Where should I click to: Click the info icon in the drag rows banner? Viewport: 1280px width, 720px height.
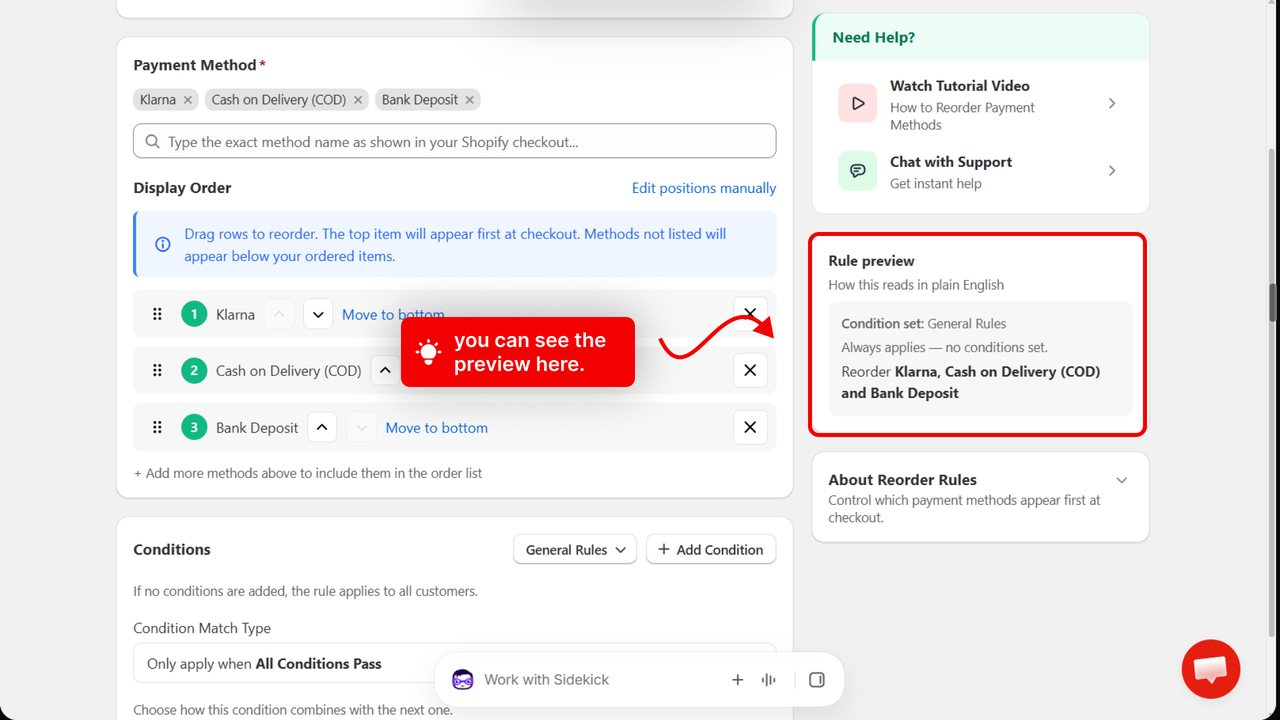[163, 244]
